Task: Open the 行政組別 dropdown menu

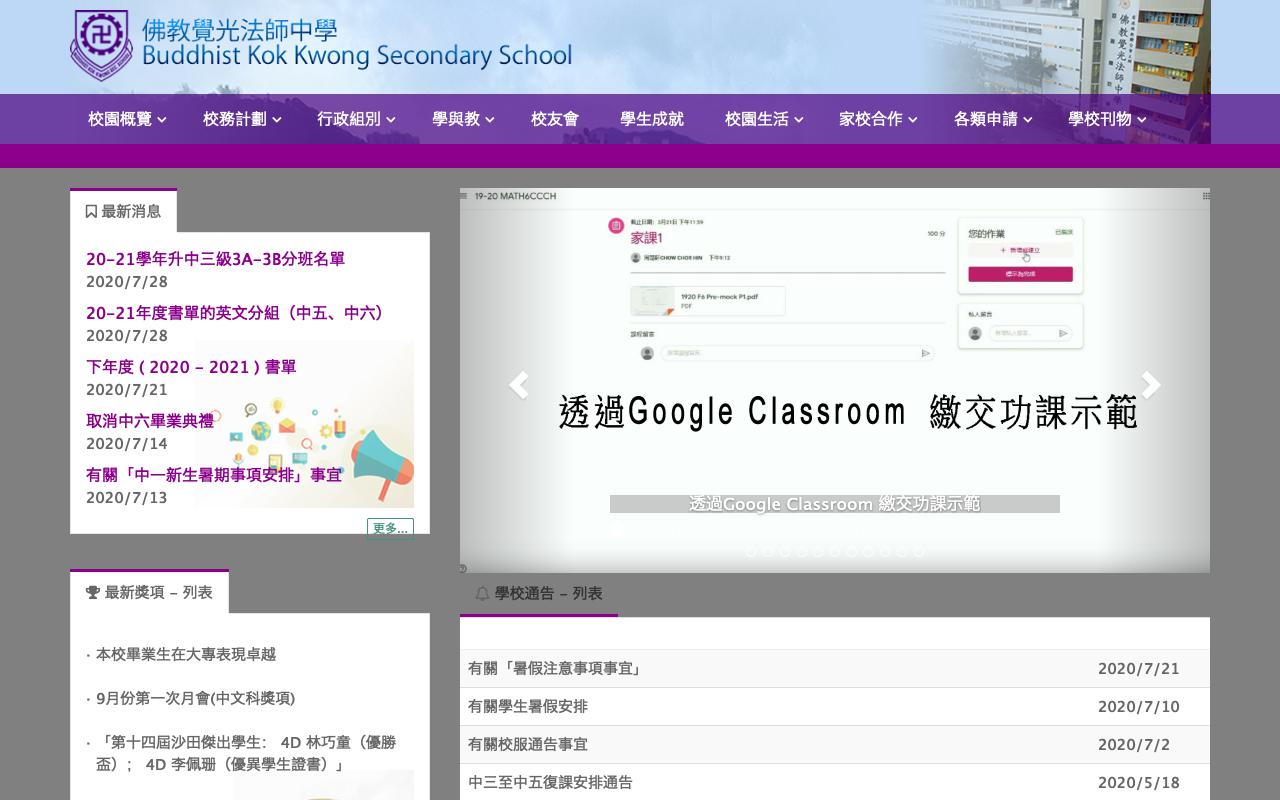Action: point(356,119)
